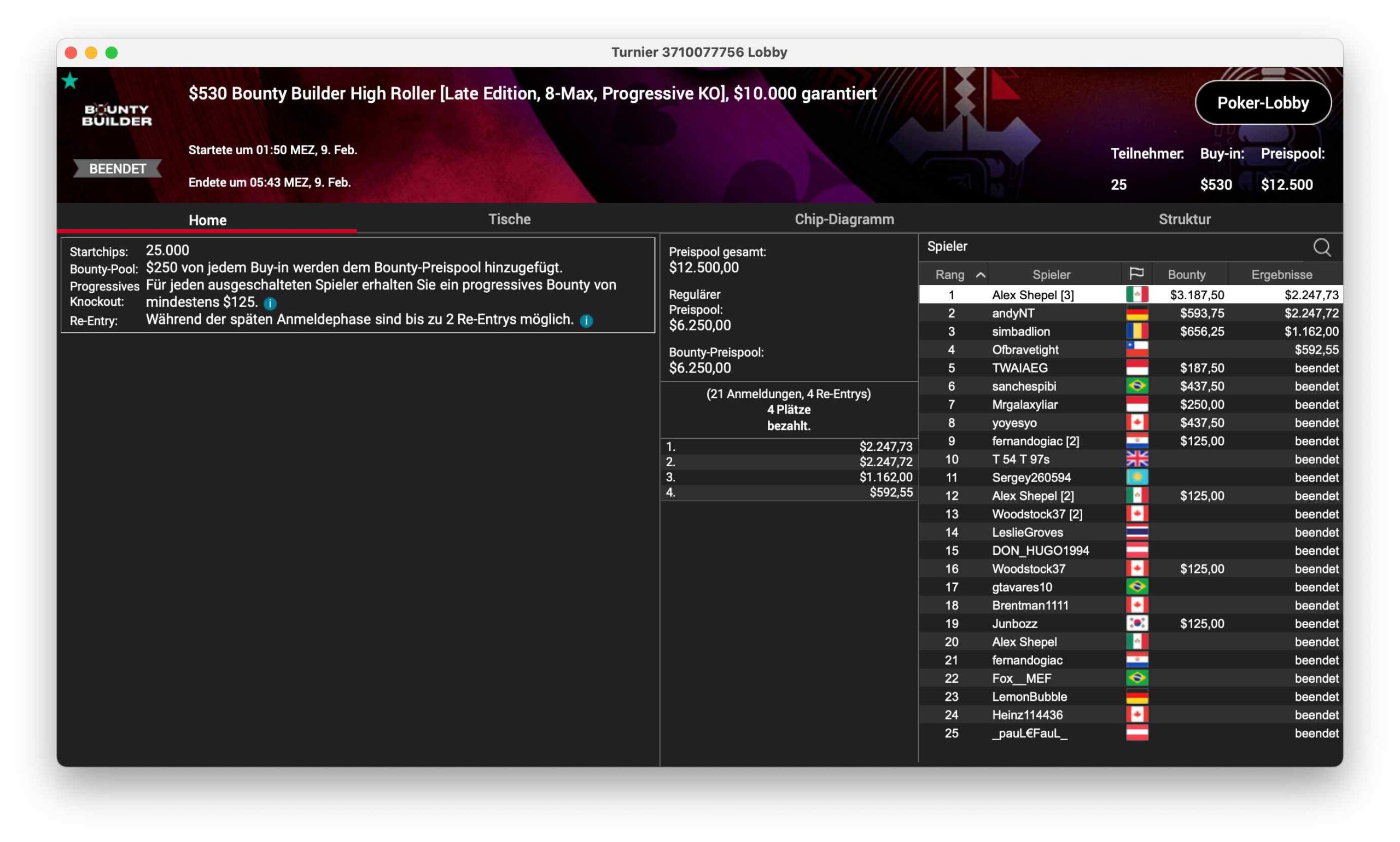Viewport: 1400px width, 842px height.
Task: Click the Mexican flag next to Alex Shepel [3]
Action: click(x=1136, y=294)
